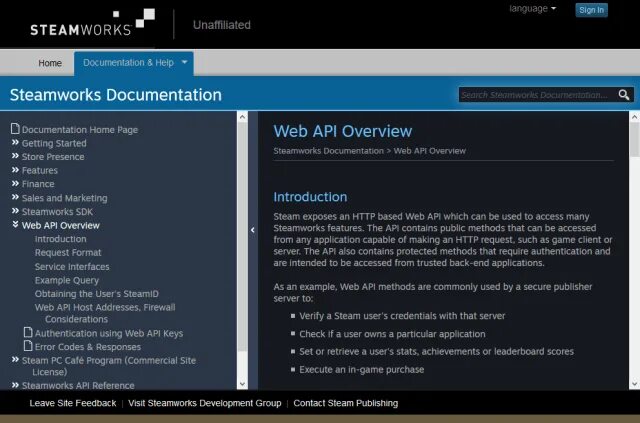Switch to the Home tab
The width and height of the screenshot is (640, 423).
coord(50,63)
